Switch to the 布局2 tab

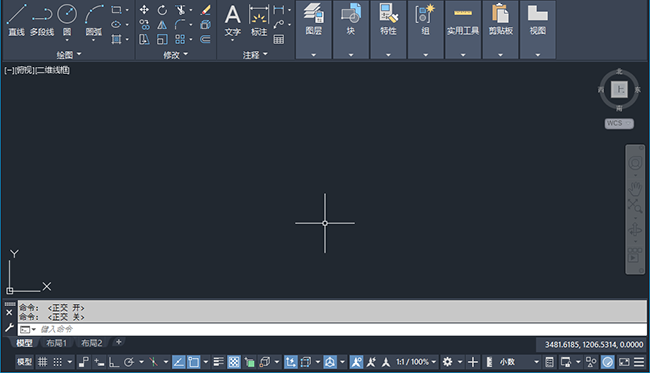92,343
